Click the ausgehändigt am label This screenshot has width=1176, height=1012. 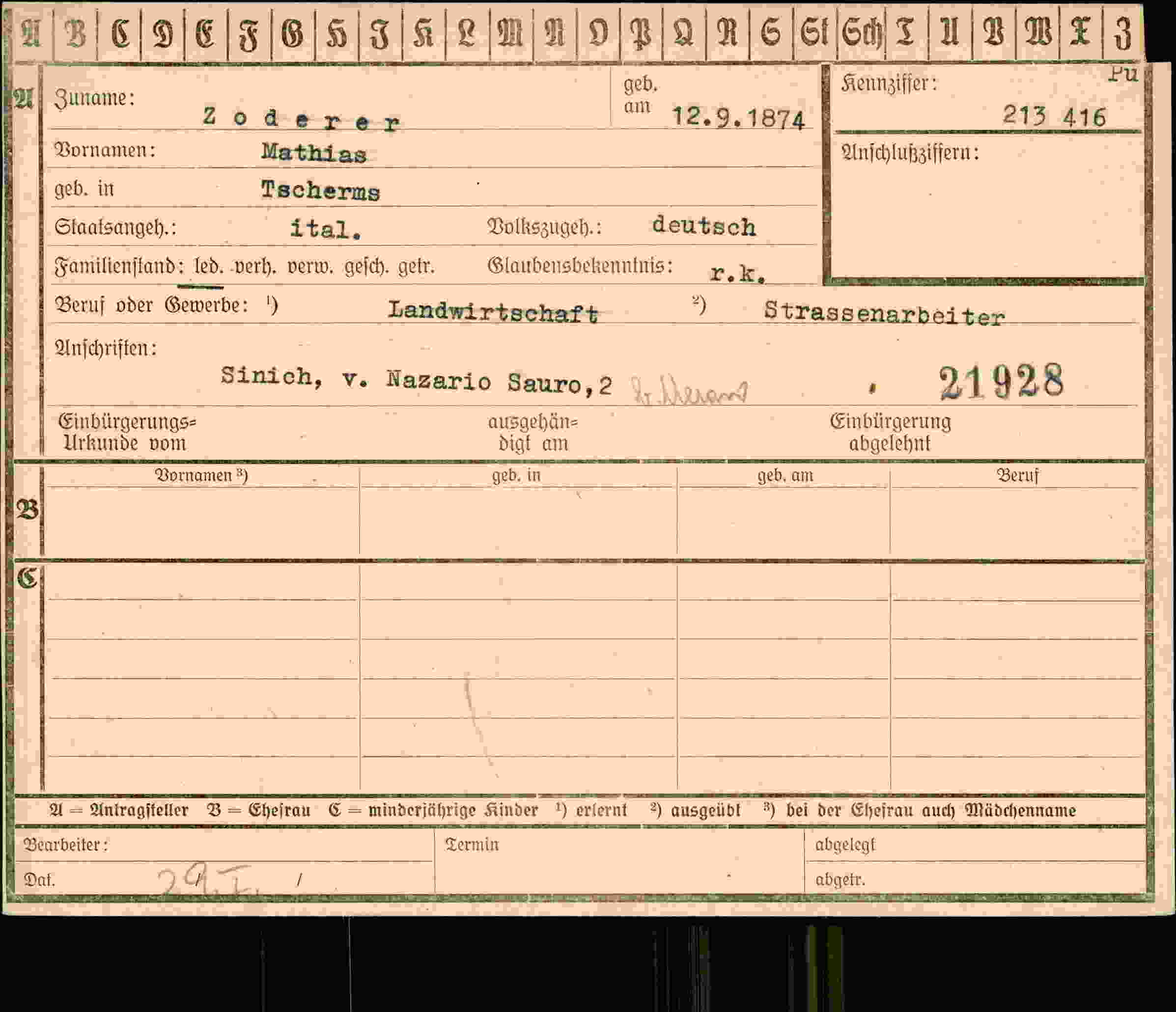click(x=533, y=433)
